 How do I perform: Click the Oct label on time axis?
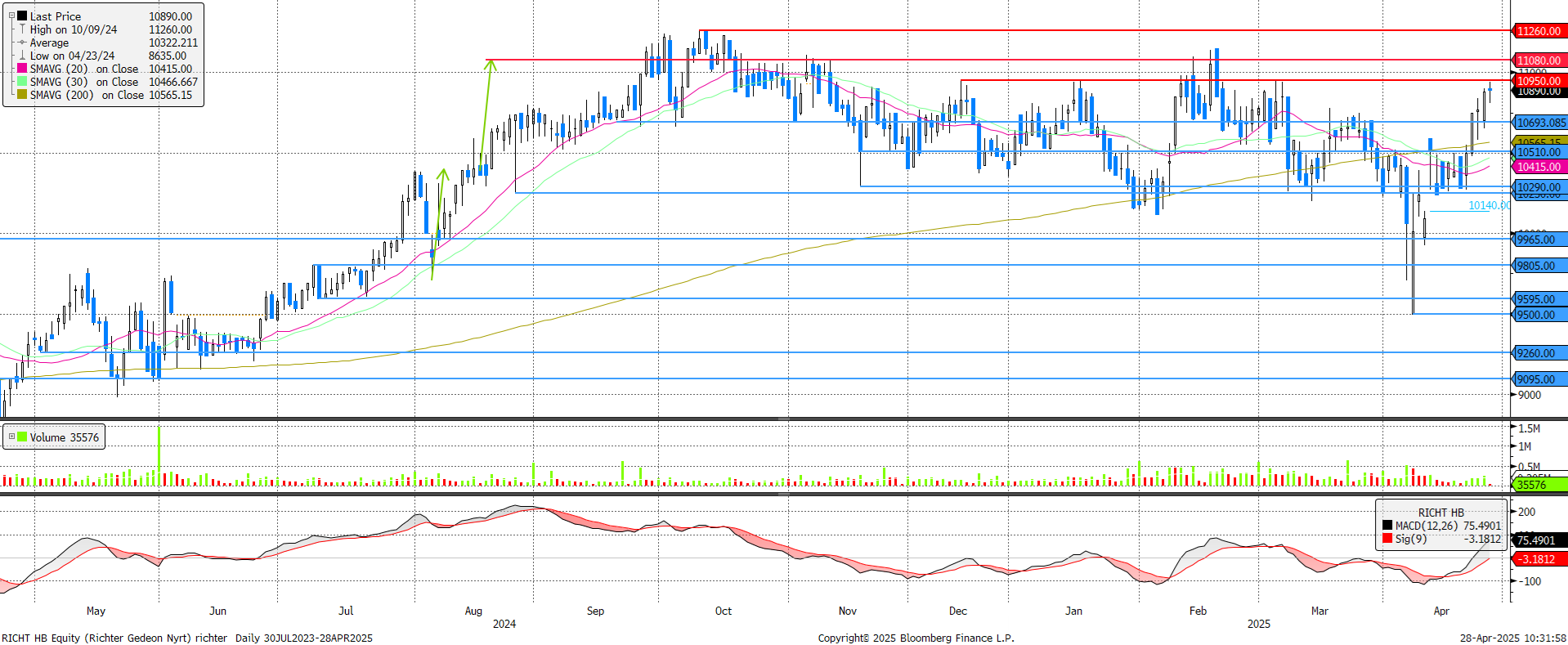point(723,611)
